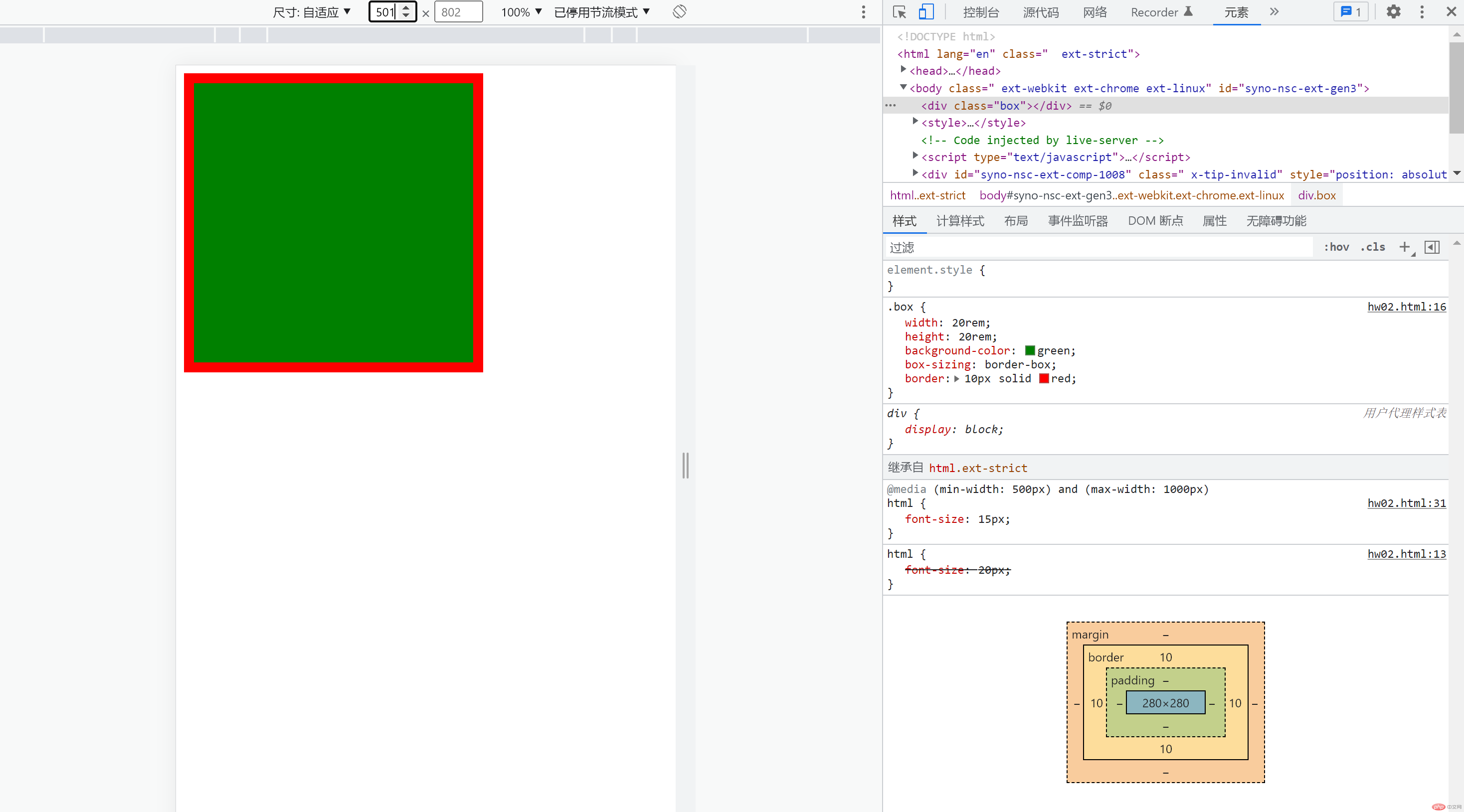Image resolution: width=1464 pixels, height=812 pixels.
Task: Open source link hw02.html:31
Action: [1407, 503]
